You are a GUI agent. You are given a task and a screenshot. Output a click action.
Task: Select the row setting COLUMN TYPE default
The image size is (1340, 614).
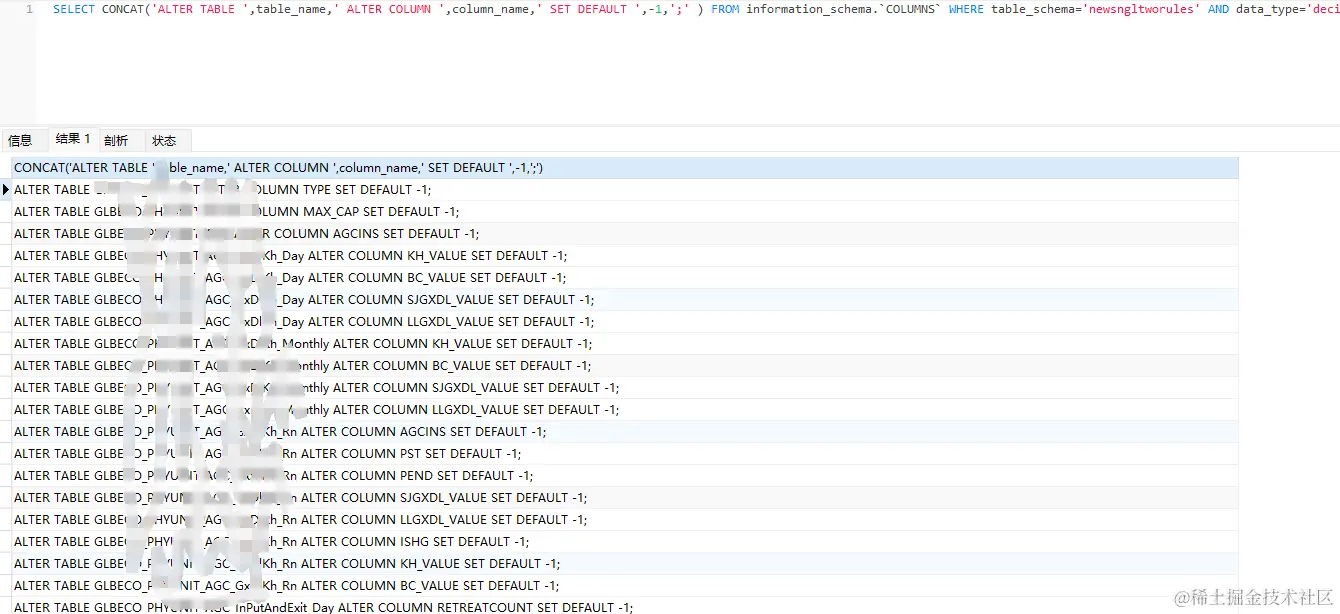[625, 190]
